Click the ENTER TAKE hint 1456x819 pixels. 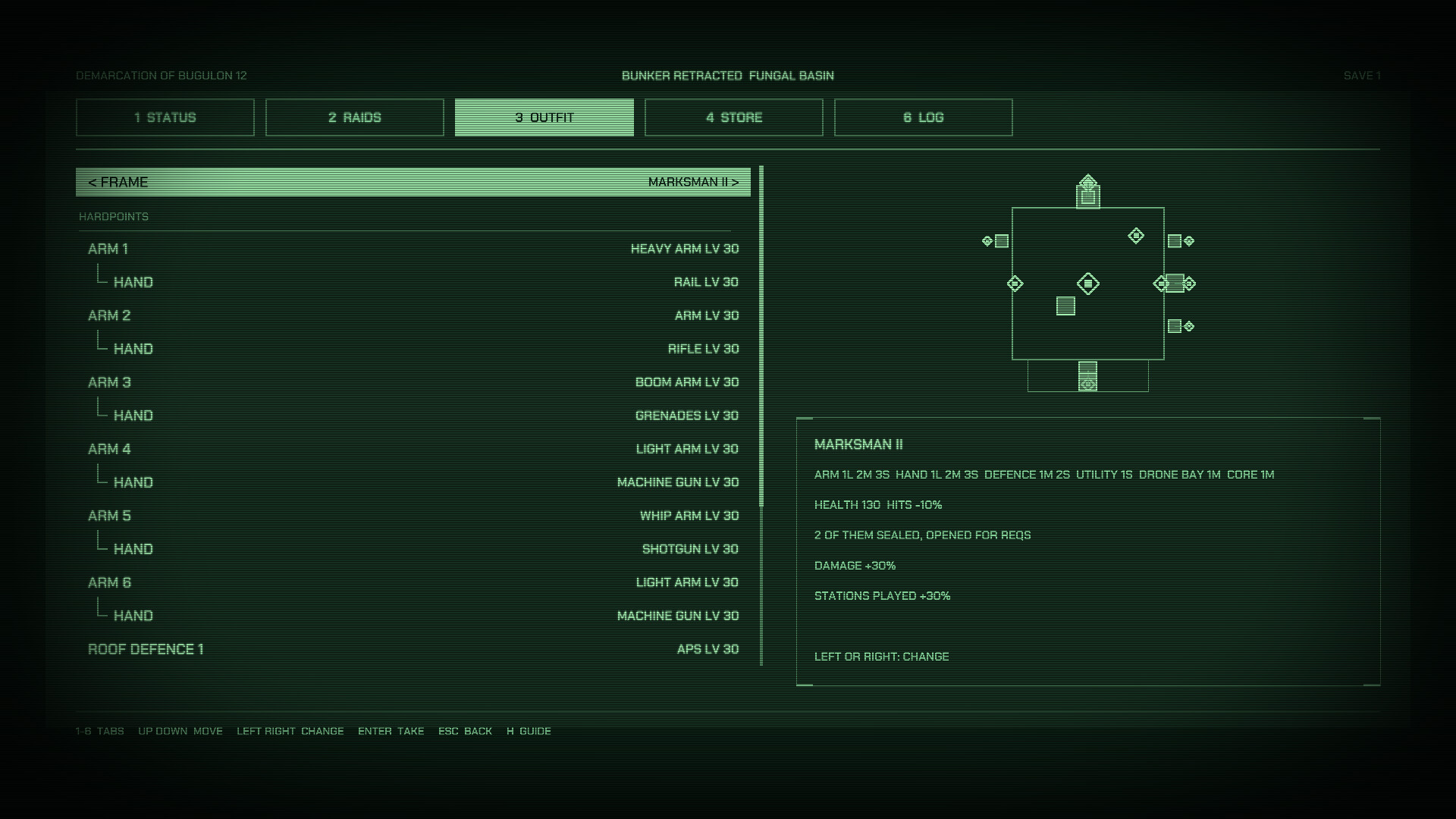tap(391, 731)
